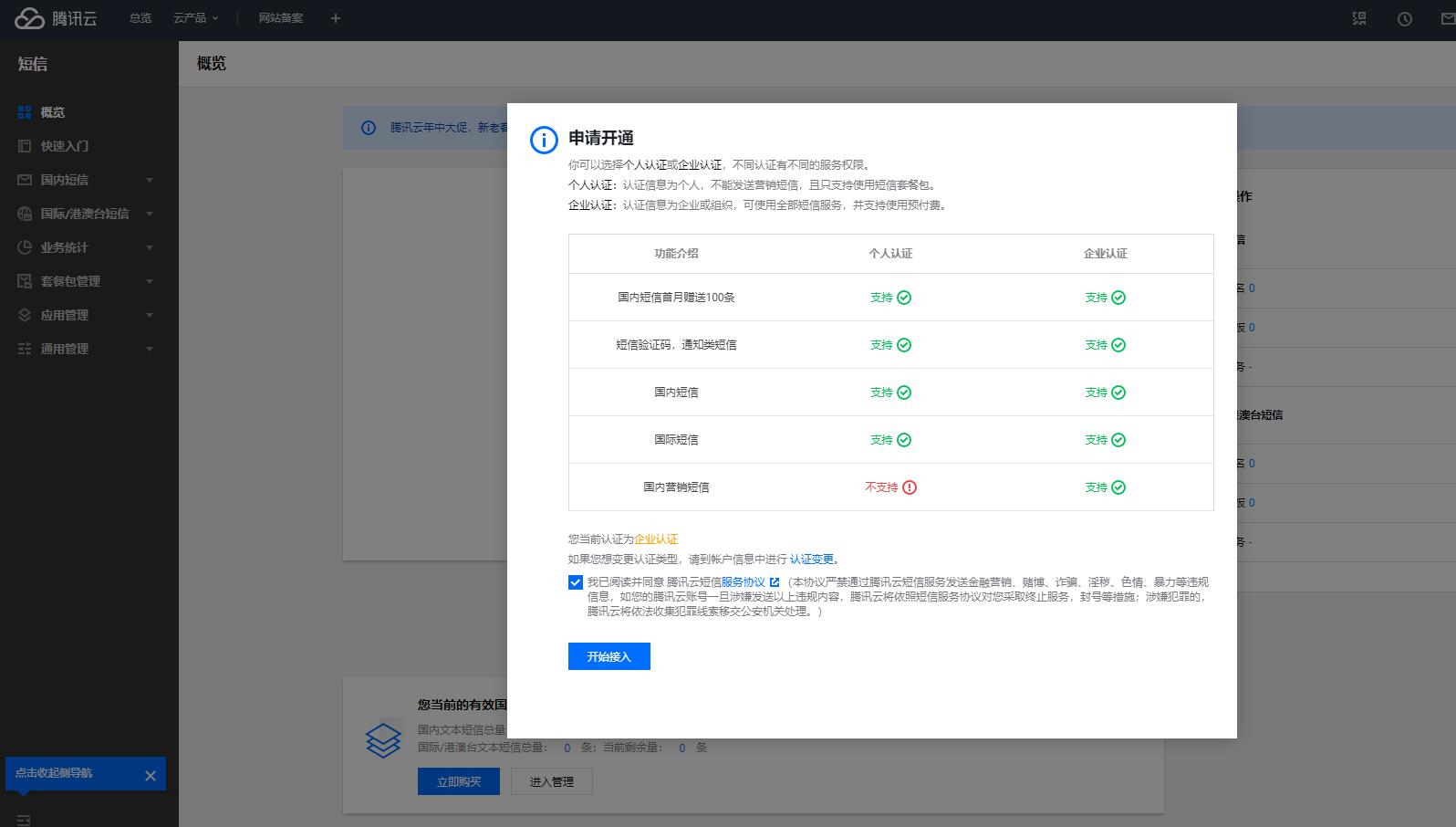Select 总览 in the top navigation
This screenshot has height=827, width=1456.
pos(140,18)
